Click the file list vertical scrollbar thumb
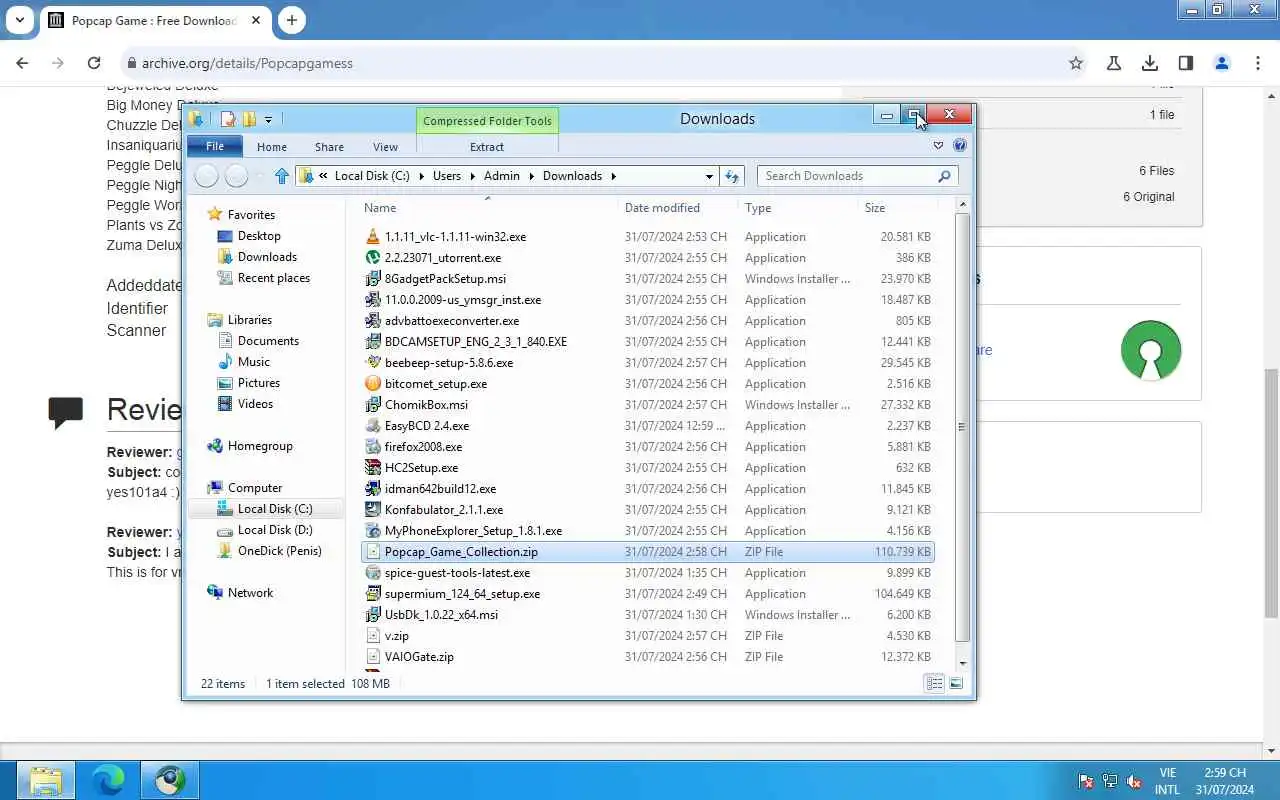The width and height of the screenshot is (1280, 800). click(x=962, y=427)
